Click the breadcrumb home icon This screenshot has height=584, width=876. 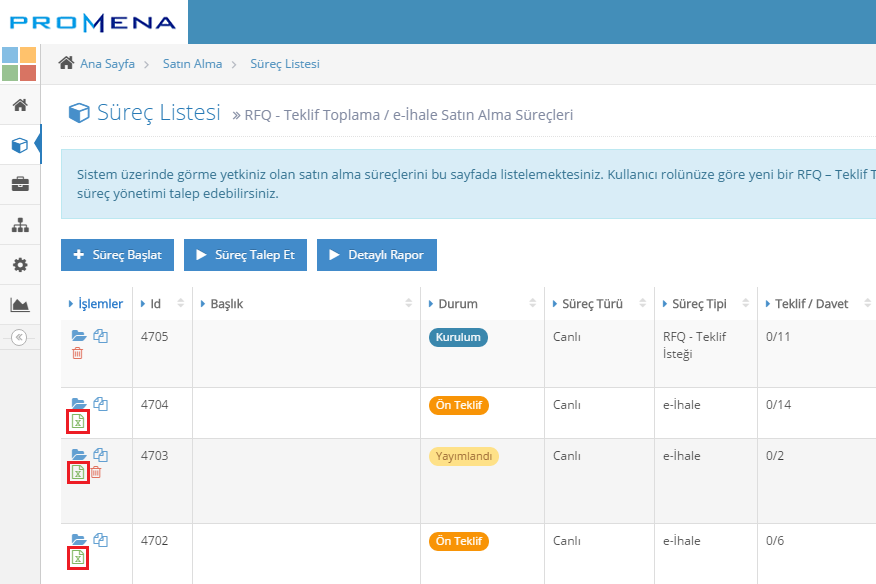coord(66,63)
